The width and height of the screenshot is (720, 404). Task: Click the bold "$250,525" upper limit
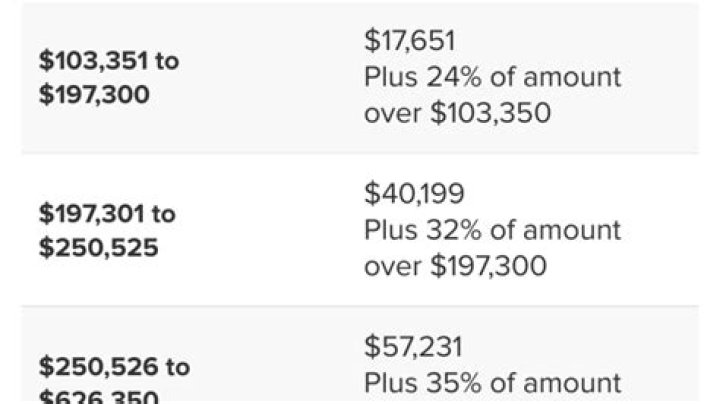click(x=98, y=247)
